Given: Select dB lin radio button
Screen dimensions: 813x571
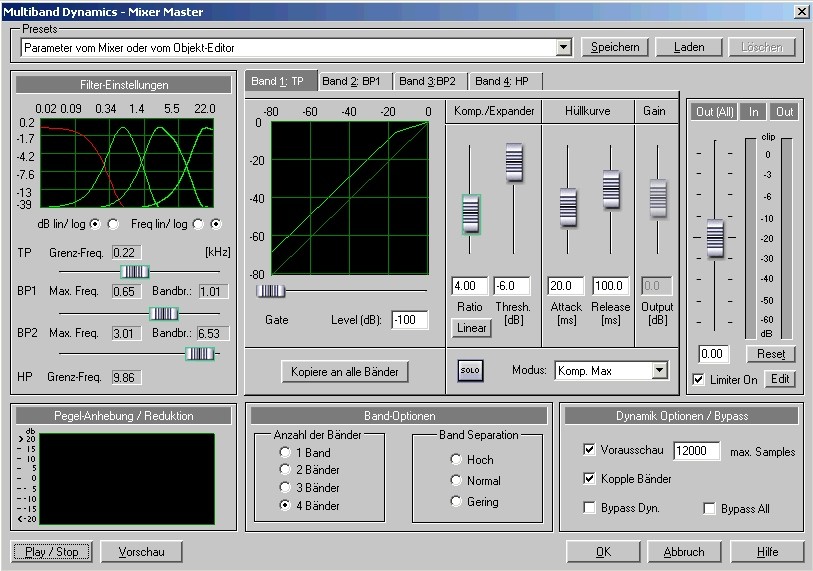Looking at the screenshot, I should [95, 224].
